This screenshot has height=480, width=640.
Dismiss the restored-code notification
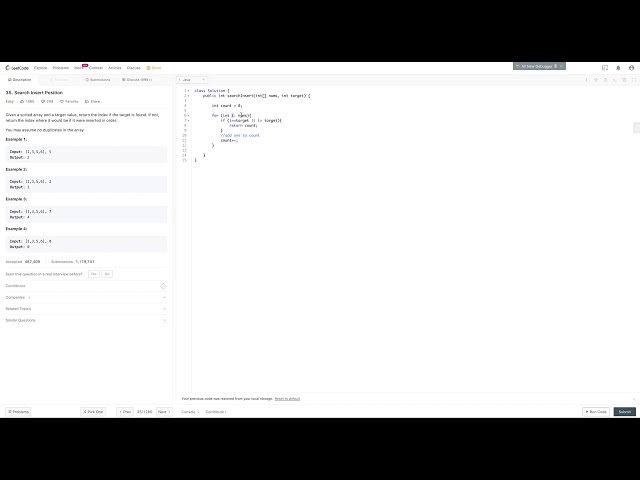[634, 399]
